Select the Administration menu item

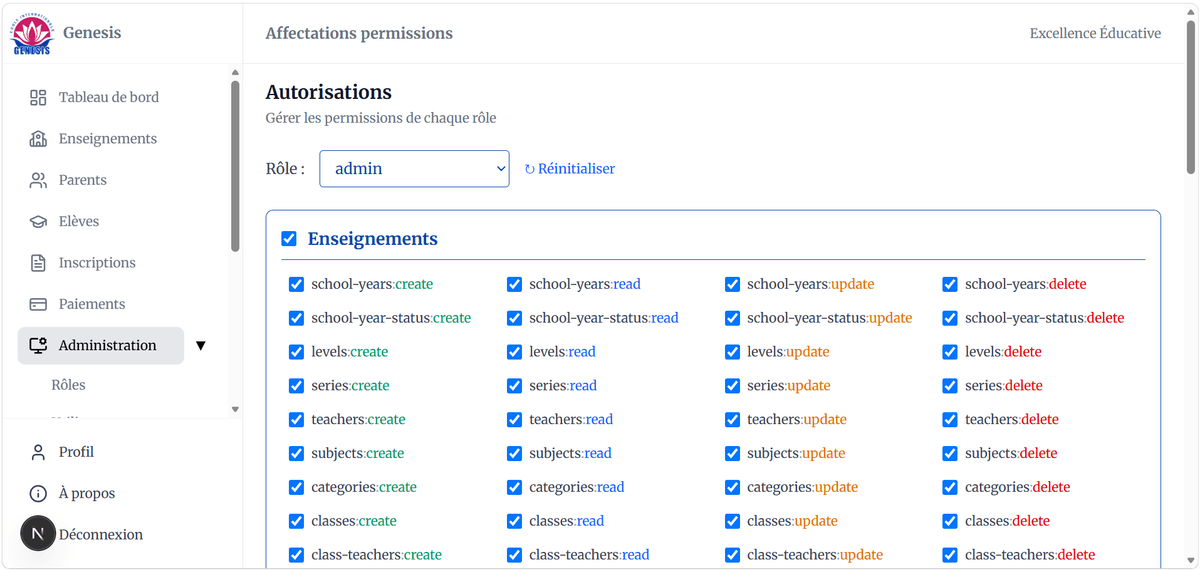point(101,346)
